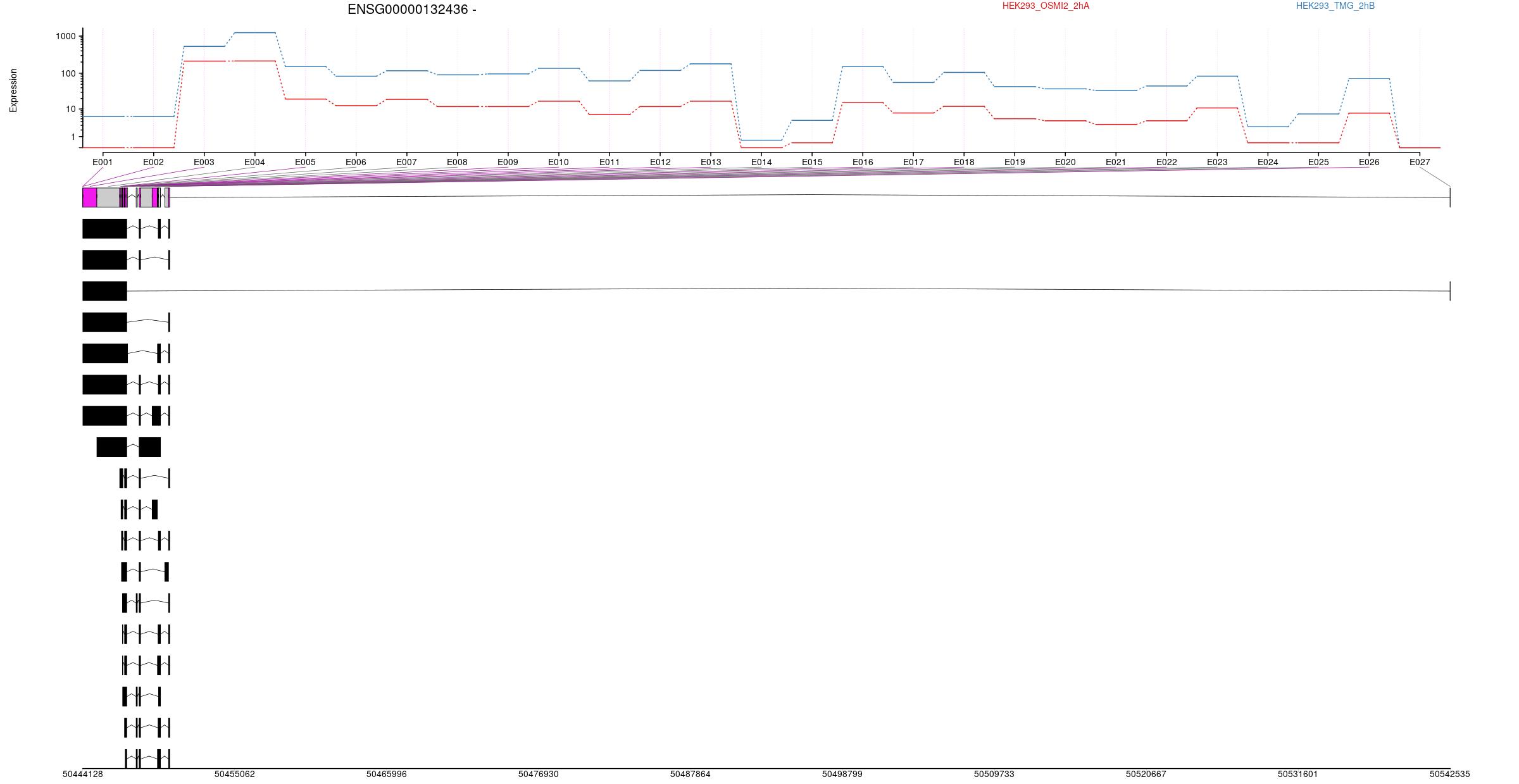The width and height of the screenshot is (1519, 784).
Task: Click the blue line dip at E014
Action: [761, 140]
